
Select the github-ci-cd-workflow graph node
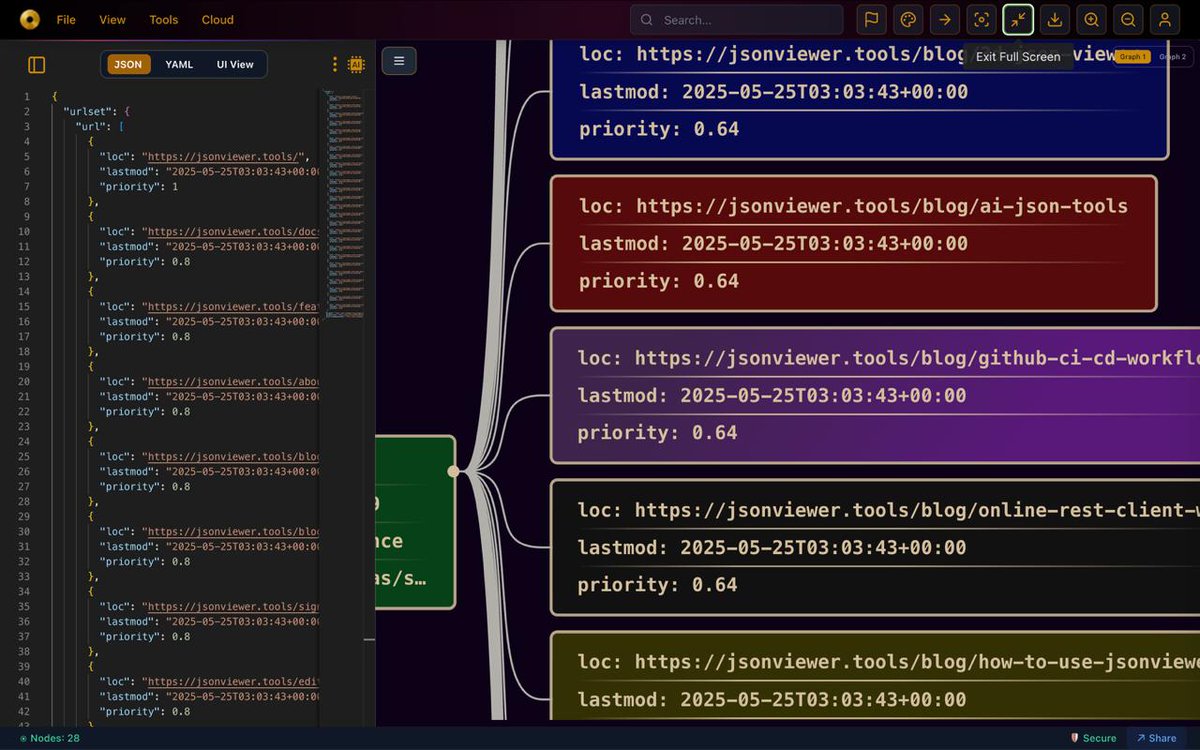[875, 395]
